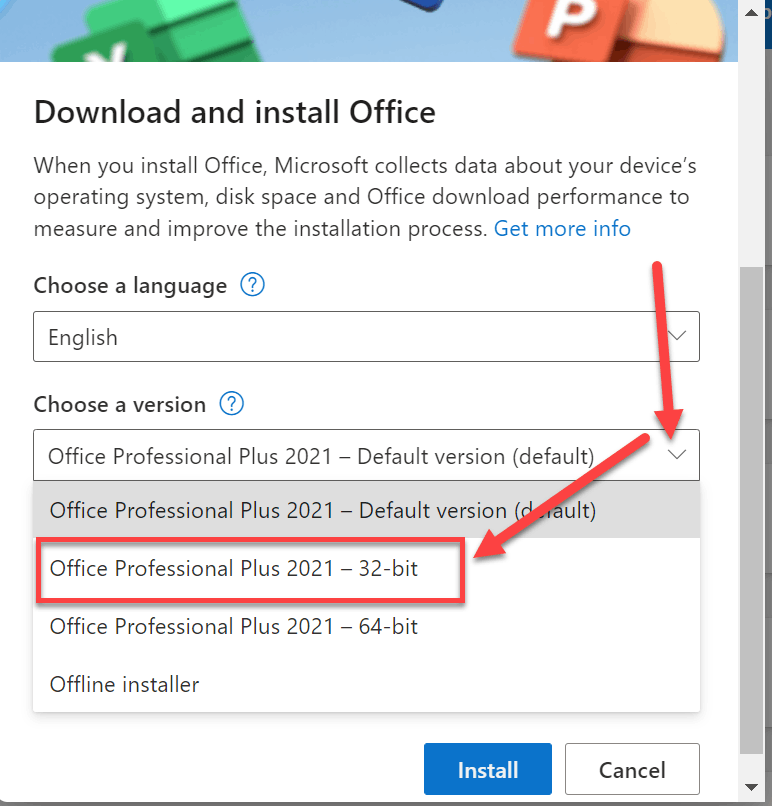Select Office Professional Plus 2021 Default version option
772x806 pixels.
pyautogui.click(x=366, y=510)
